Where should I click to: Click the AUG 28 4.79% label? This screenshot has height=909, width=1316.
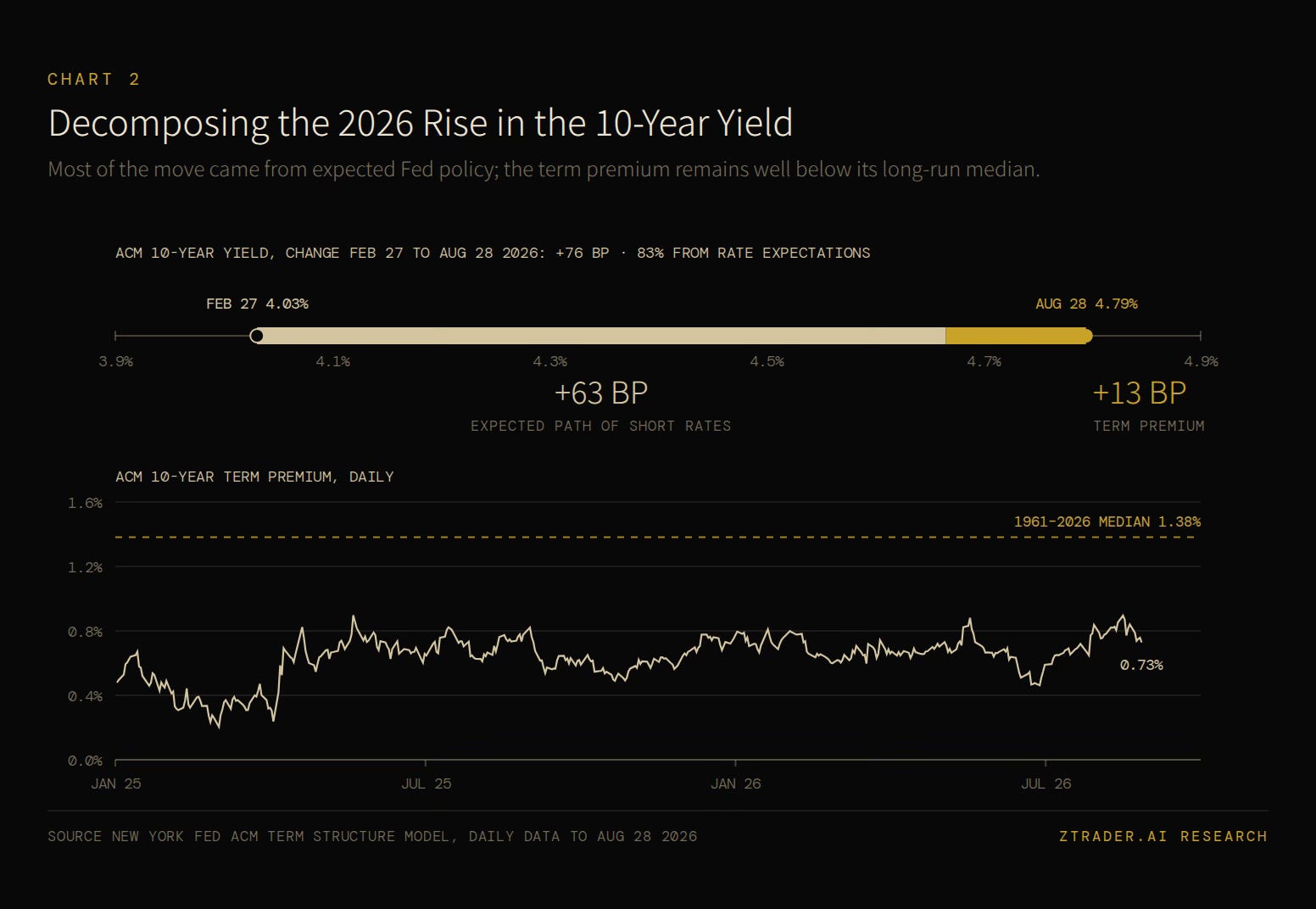(x=1086, y=304)
